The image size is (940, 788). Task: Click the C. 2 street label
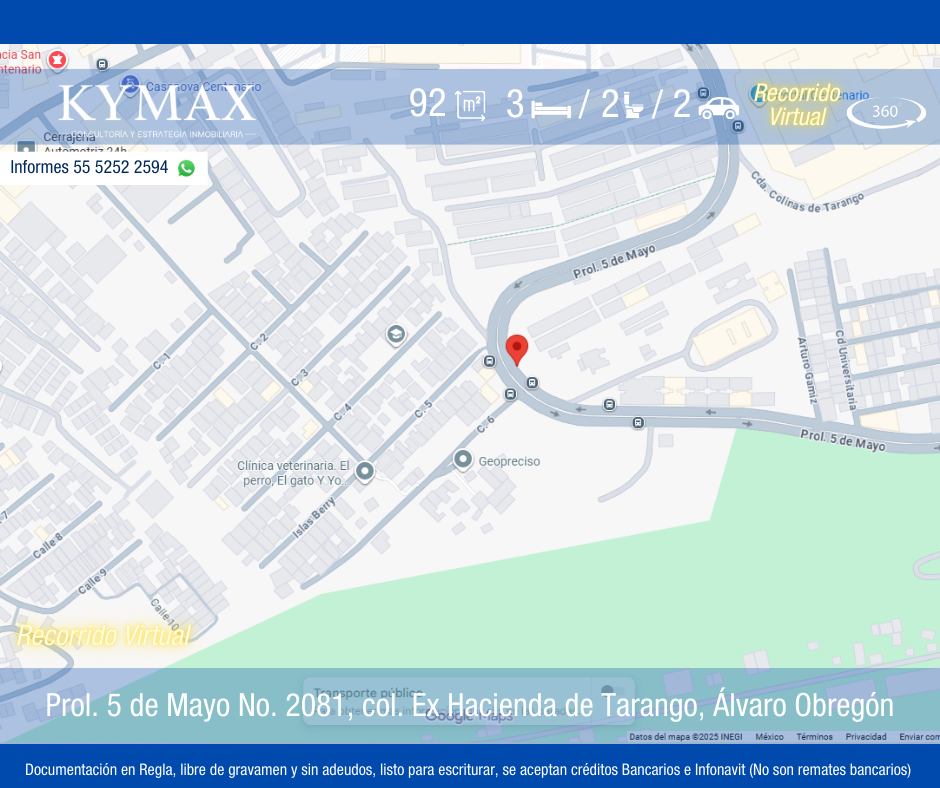pyautogui.click(x=258, y=341)
